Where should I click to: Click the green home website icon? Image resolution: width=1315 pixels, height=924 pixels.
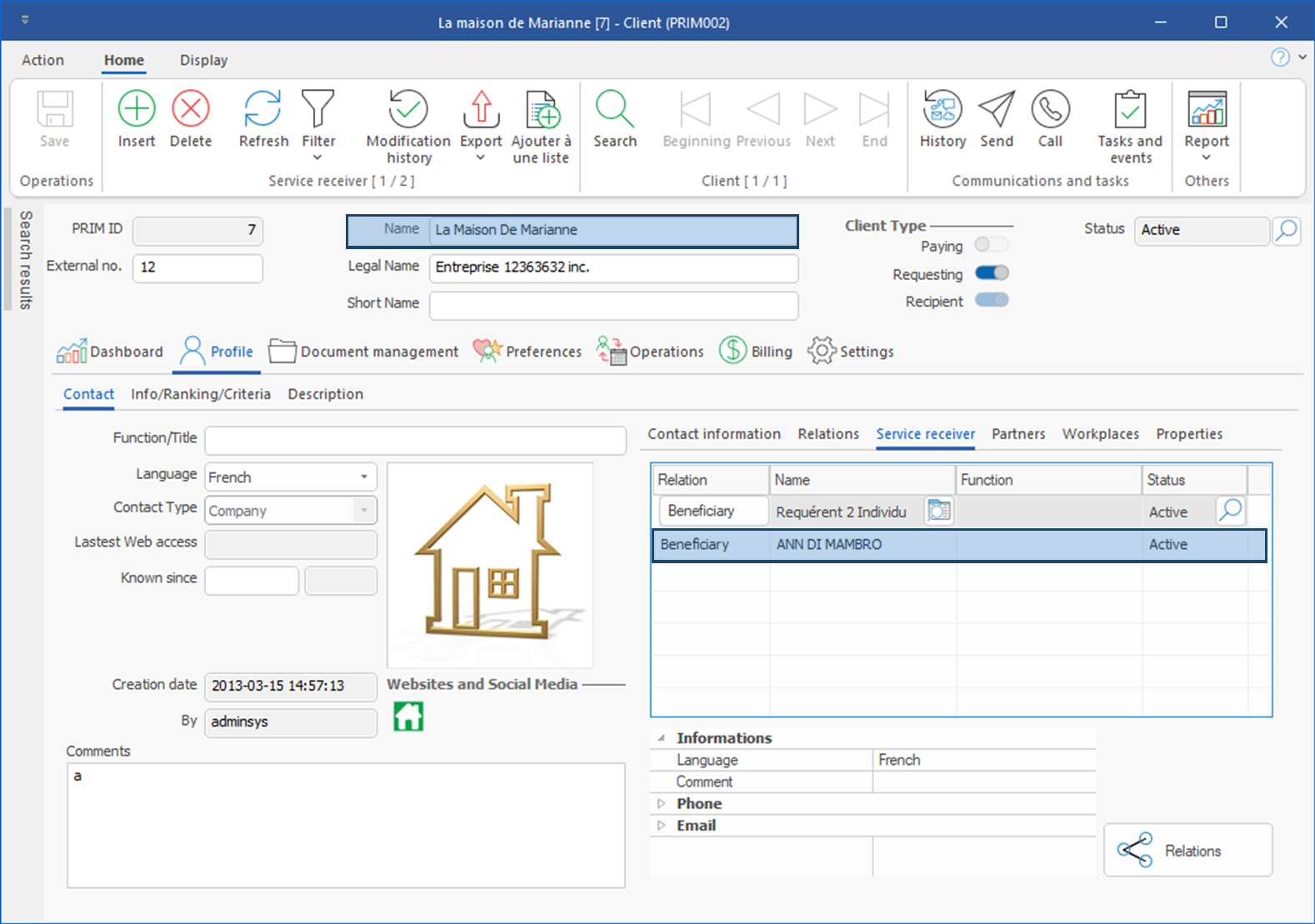[x=408, y=717]
